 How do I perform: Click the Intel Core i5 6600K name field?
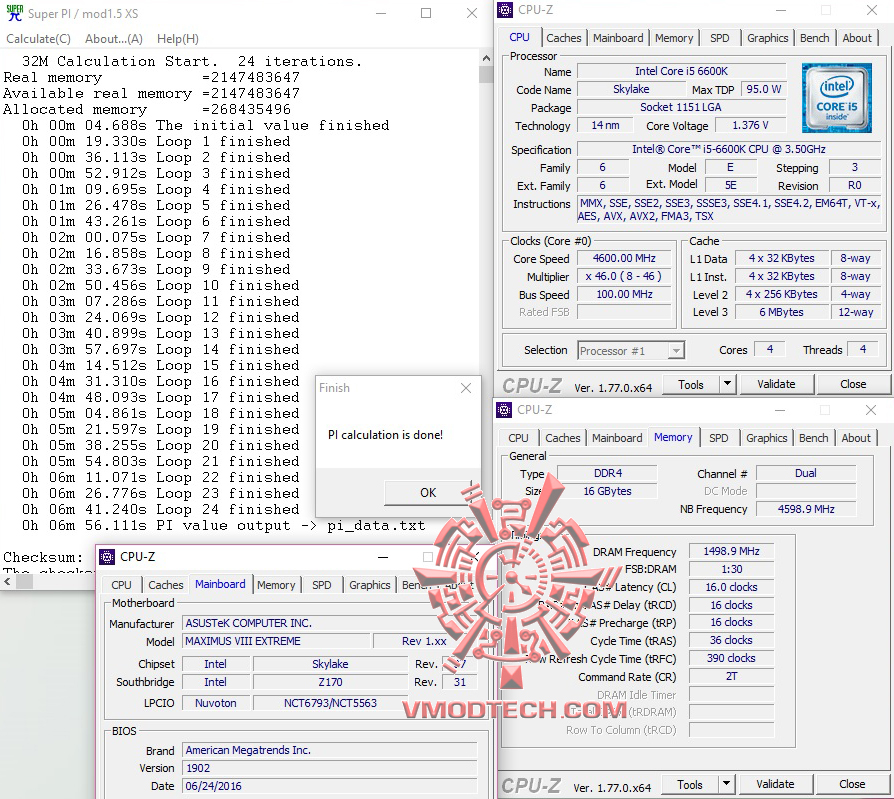point(681,71)
